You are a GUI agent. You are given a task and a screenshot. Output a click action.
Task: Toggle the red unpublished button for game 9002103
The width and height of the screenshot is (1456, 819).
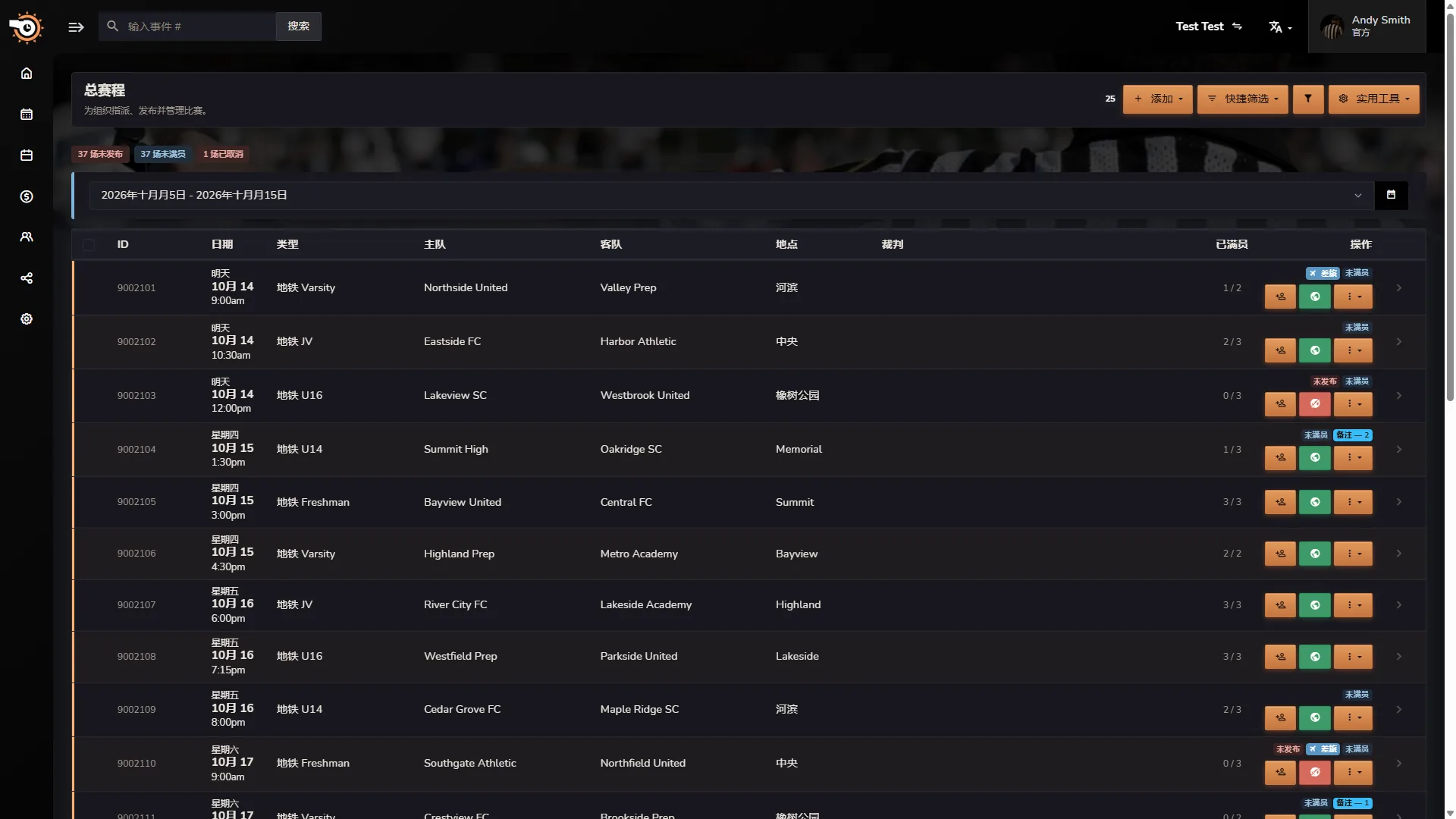click(x=1315, y=404)
